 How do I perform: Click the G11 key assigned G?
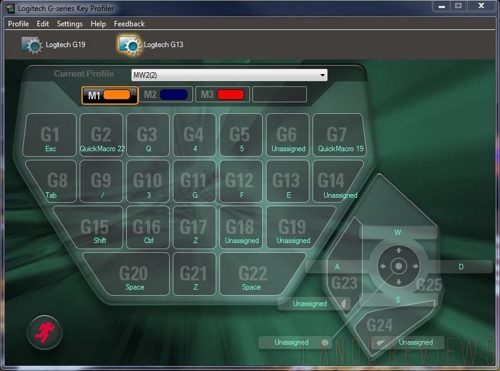194,182
